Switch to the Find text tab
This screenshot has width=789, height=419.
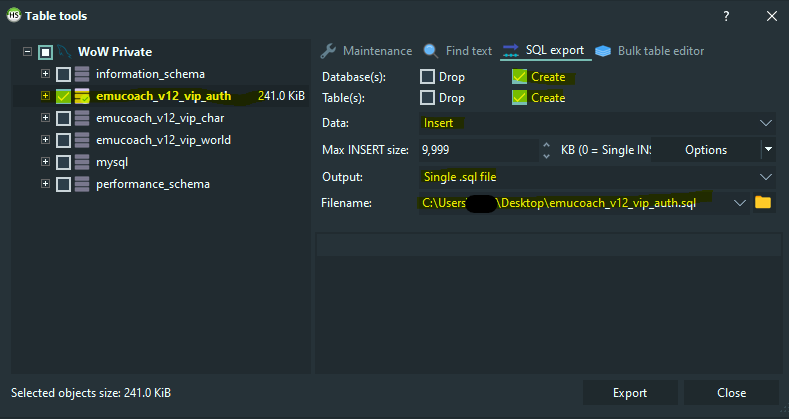(468, 51)
